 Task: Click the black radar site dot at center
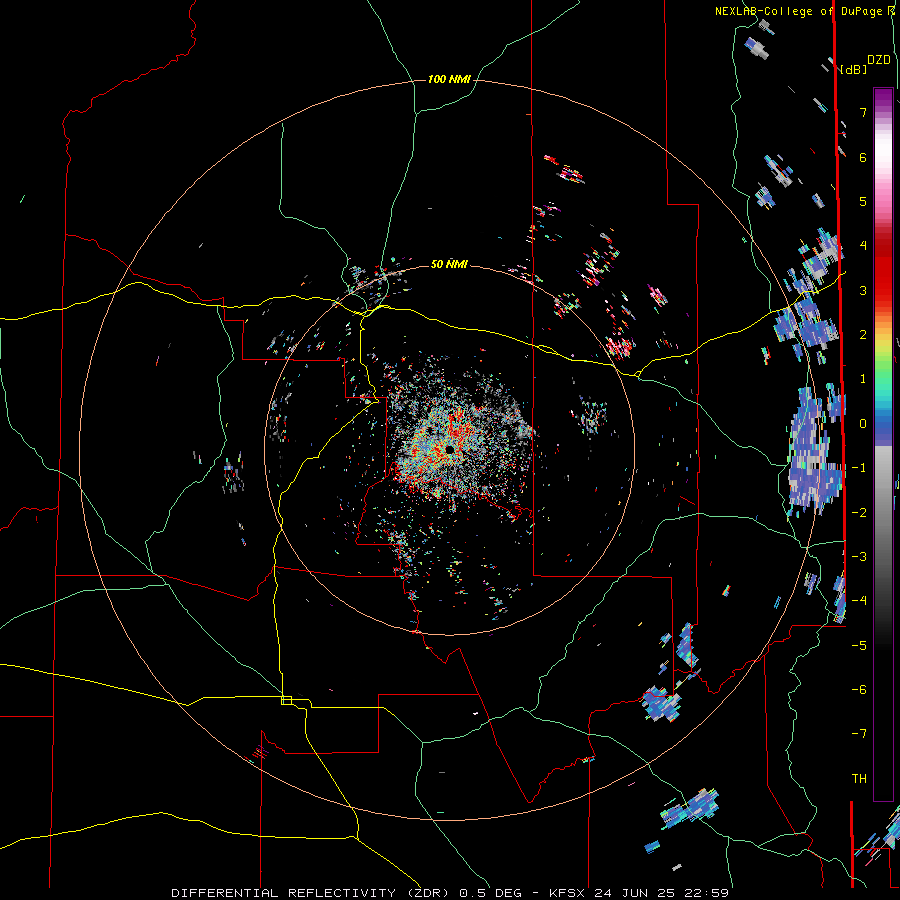click(x=449, y=449)
